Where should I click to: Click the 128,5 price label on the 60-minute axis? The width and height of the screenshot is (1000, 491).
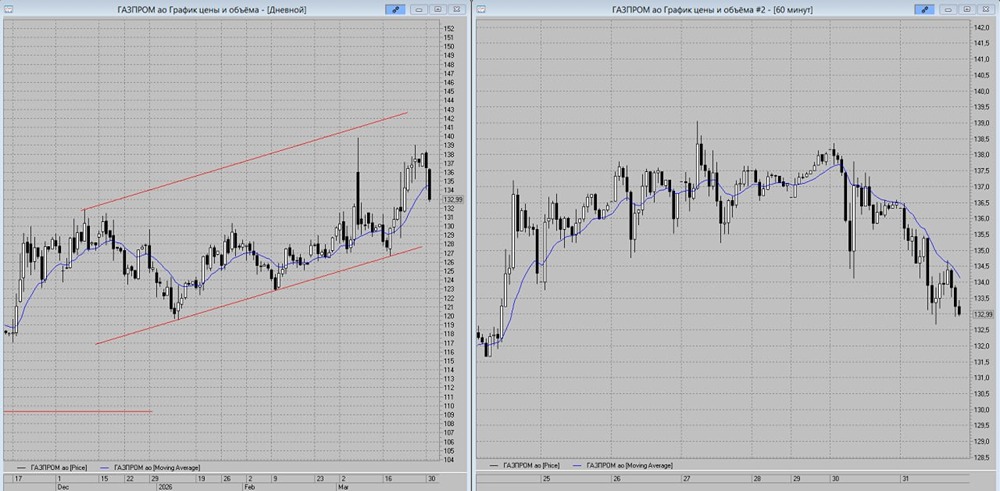(980, 457)
